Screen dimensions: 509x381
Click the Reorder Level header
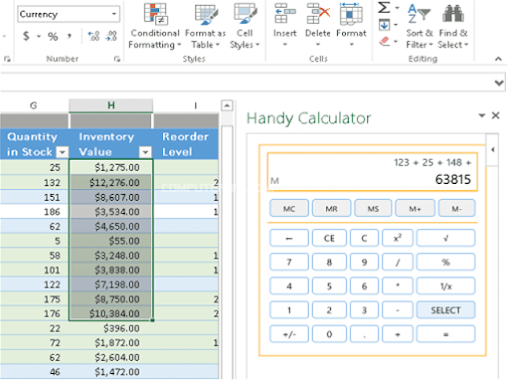pyautogui.click(x=186, y=144)
